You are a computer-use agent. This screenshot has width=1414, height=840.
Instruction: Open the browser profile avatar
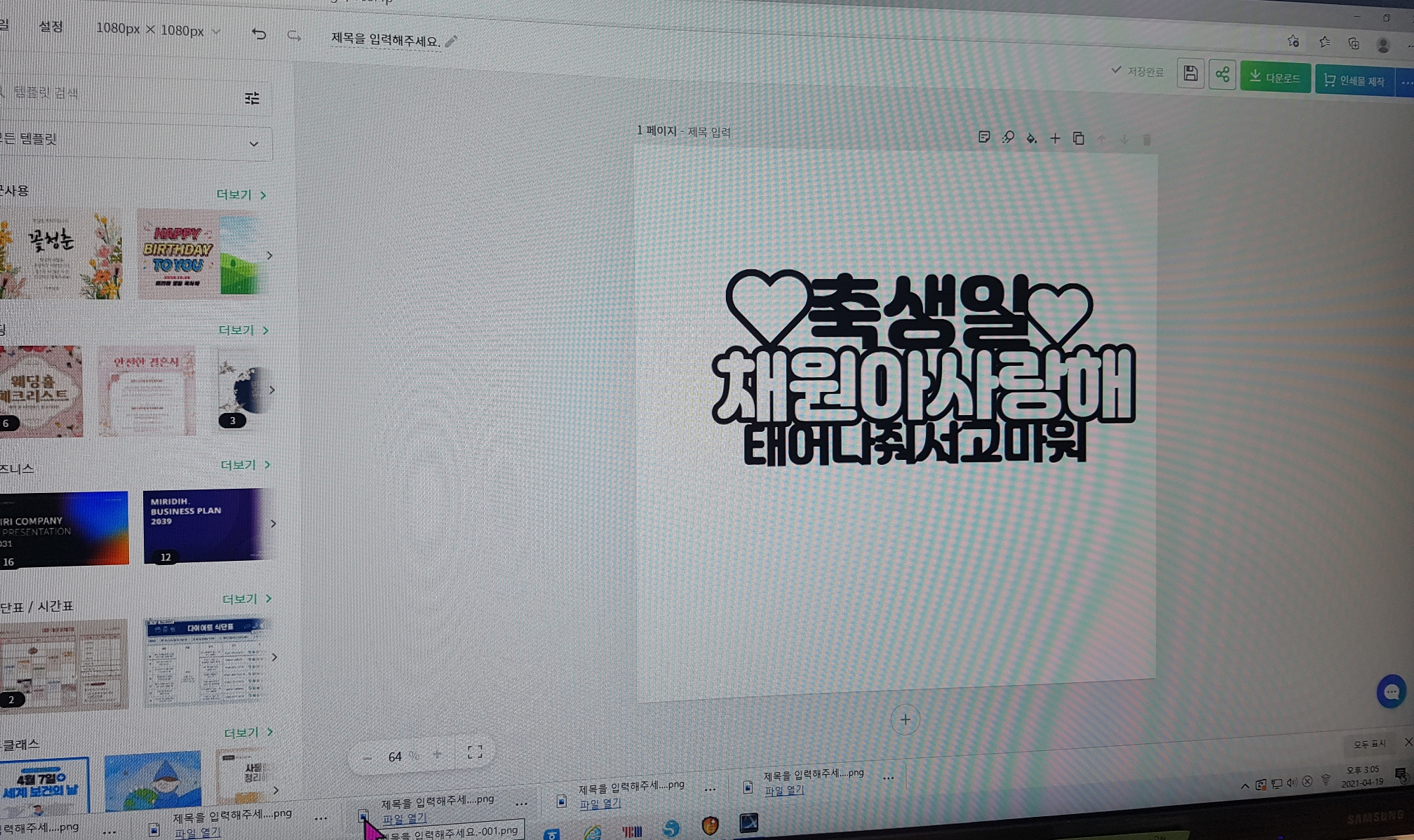point(1382,46)
